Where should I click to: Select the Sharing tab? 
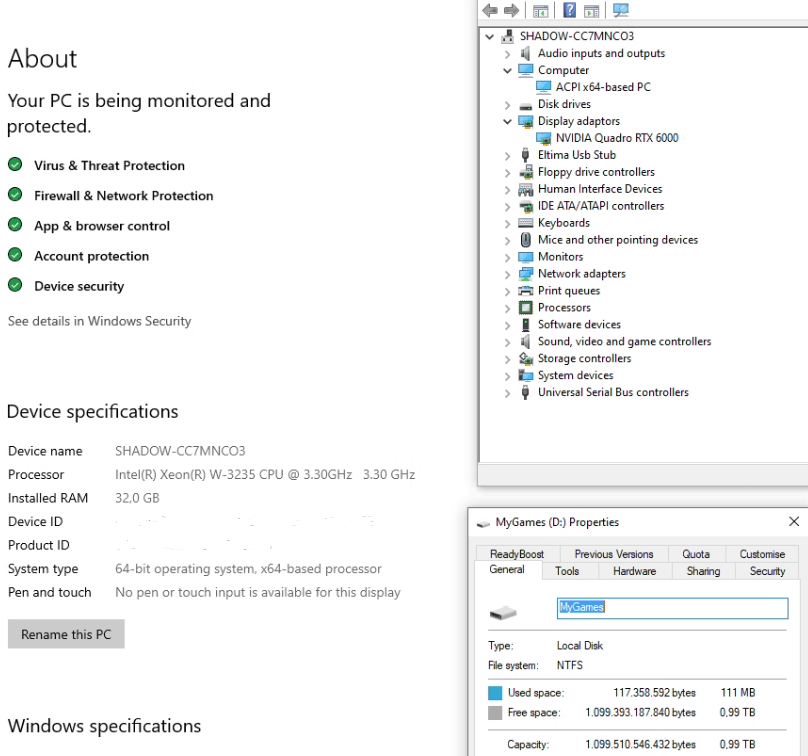[x=703, y=571]
